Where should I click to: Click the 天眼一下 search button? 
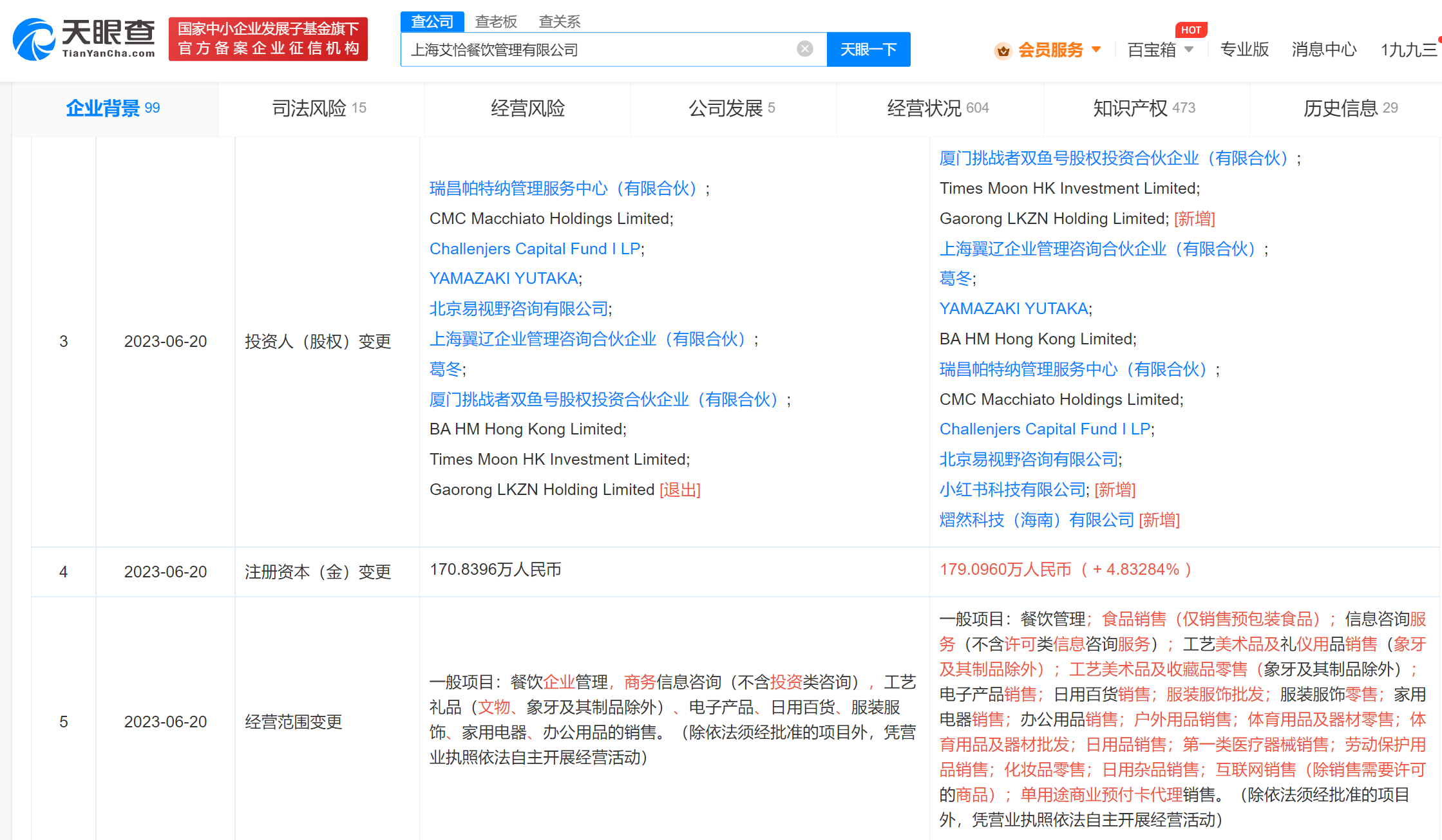coord(868,50)
